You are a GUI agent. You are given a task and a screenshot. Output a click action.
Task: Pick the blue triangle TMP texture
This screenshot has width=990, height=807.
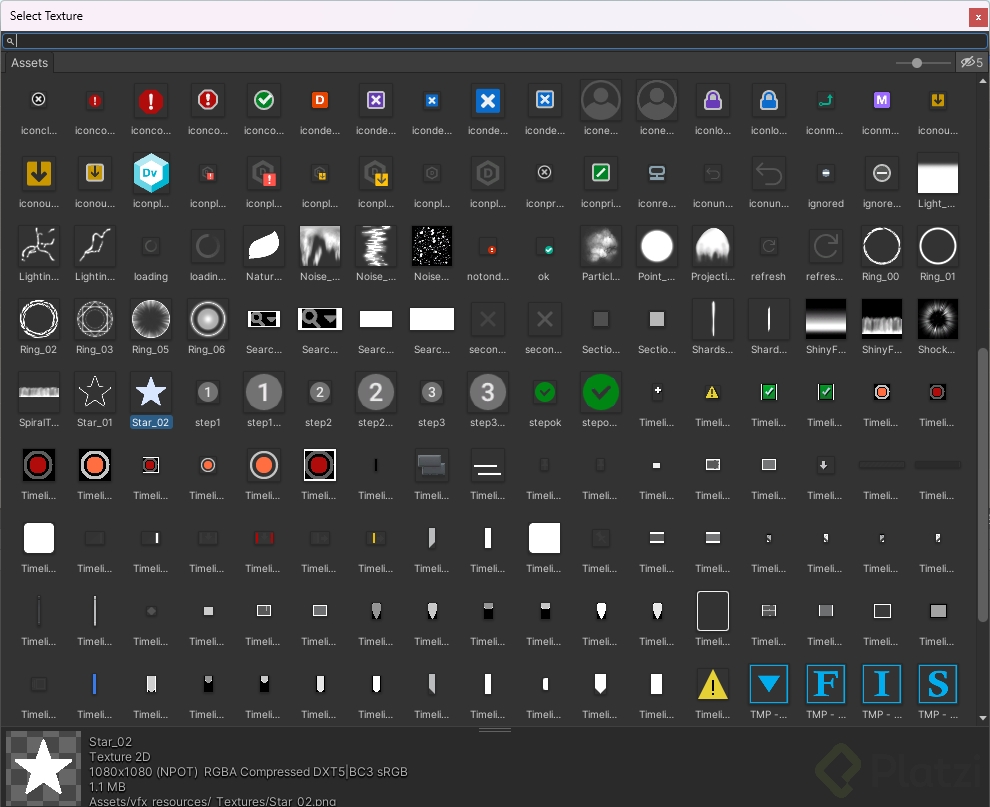[x=768, y=684]
